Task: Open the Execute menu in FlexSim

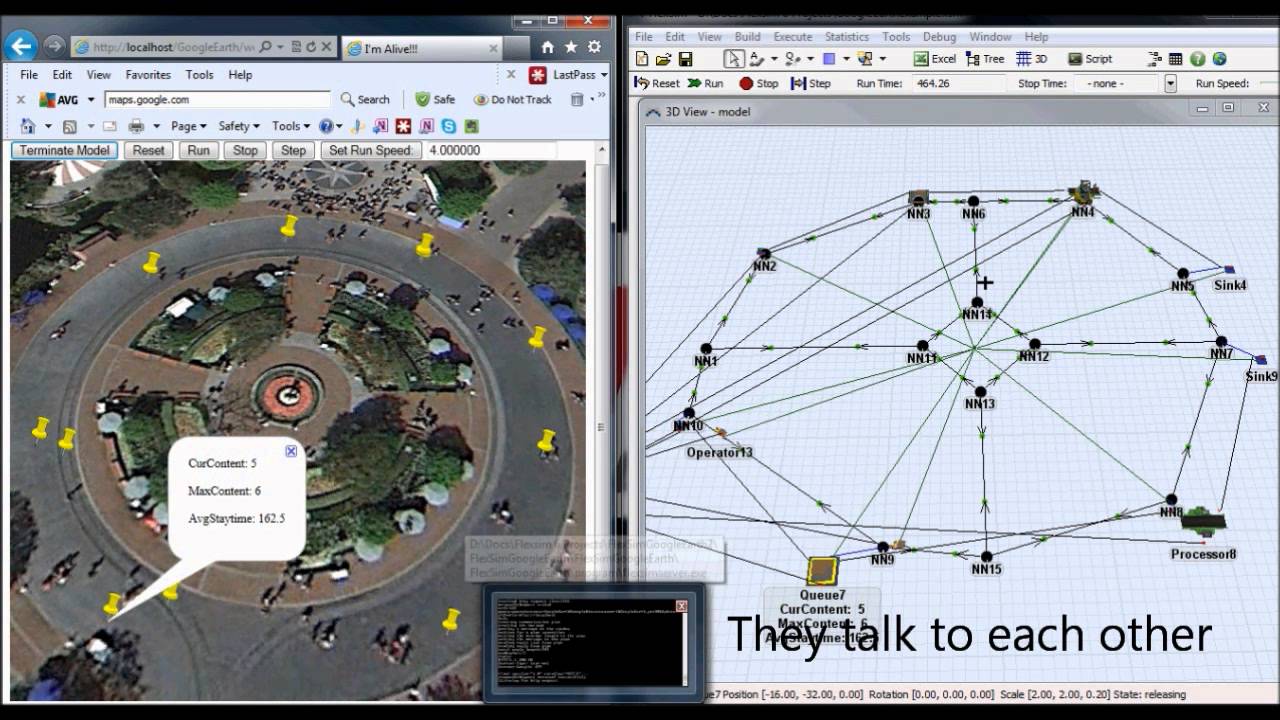Action: tap(792, 37)
